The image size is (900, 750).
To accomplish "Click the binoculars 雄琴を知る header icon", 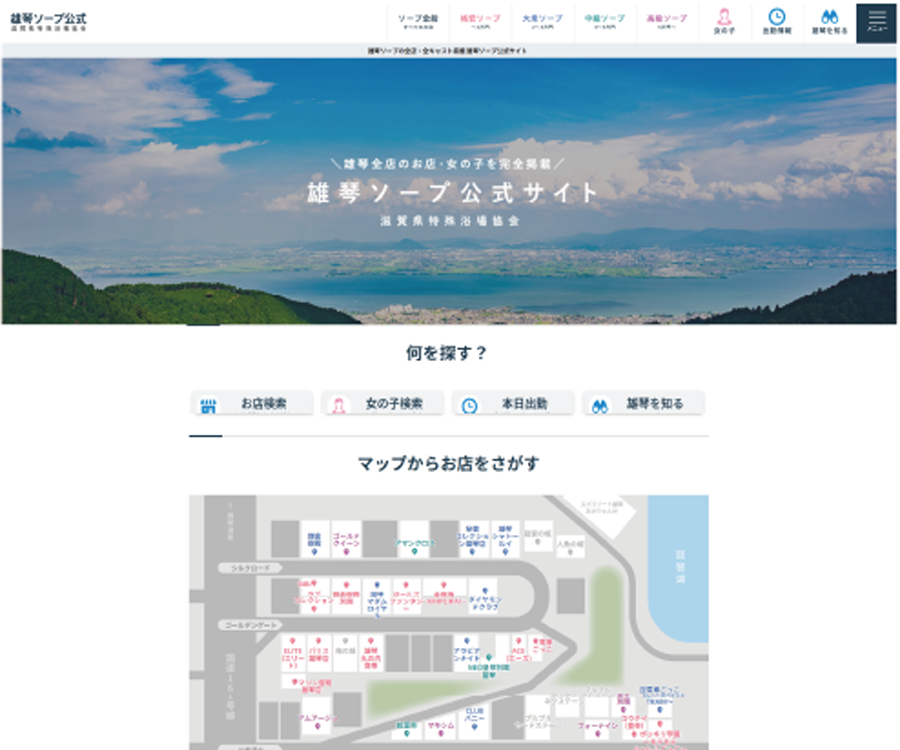I will point(829,17).
